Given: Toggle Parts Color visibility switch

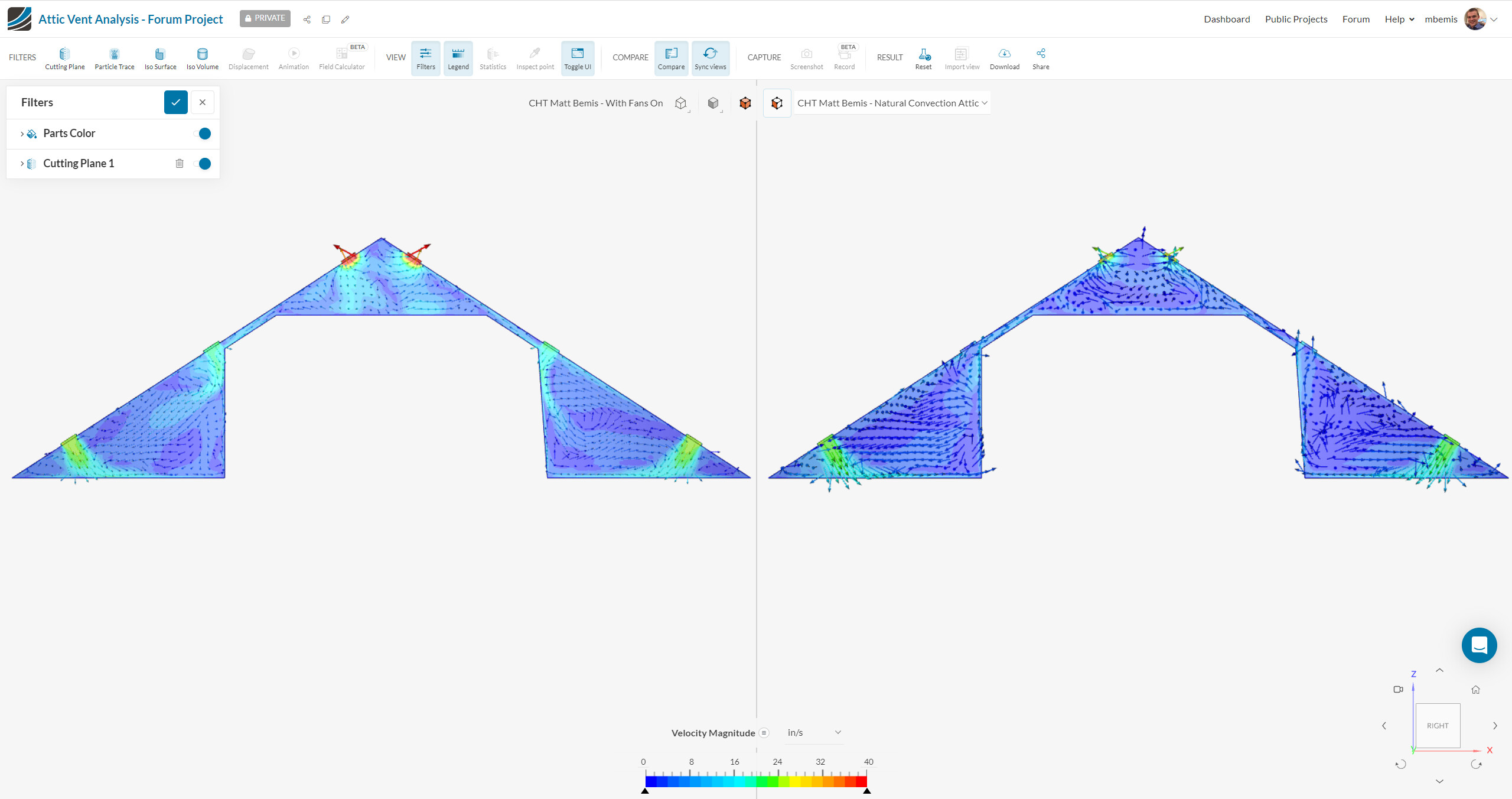Looking at the screenshot, I should point(203,134).
